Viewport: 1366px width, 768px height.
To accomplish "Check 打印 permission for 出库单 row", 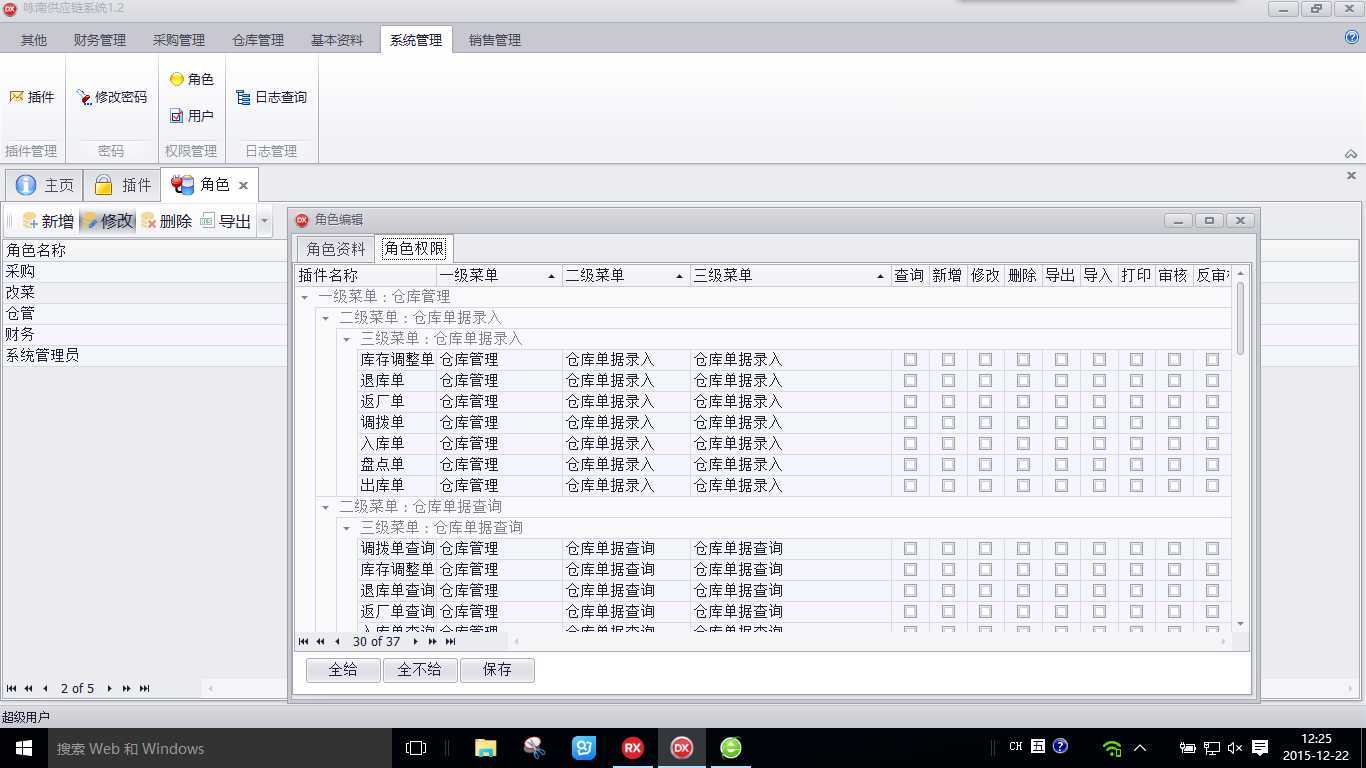I will (x=1136, y=486).
